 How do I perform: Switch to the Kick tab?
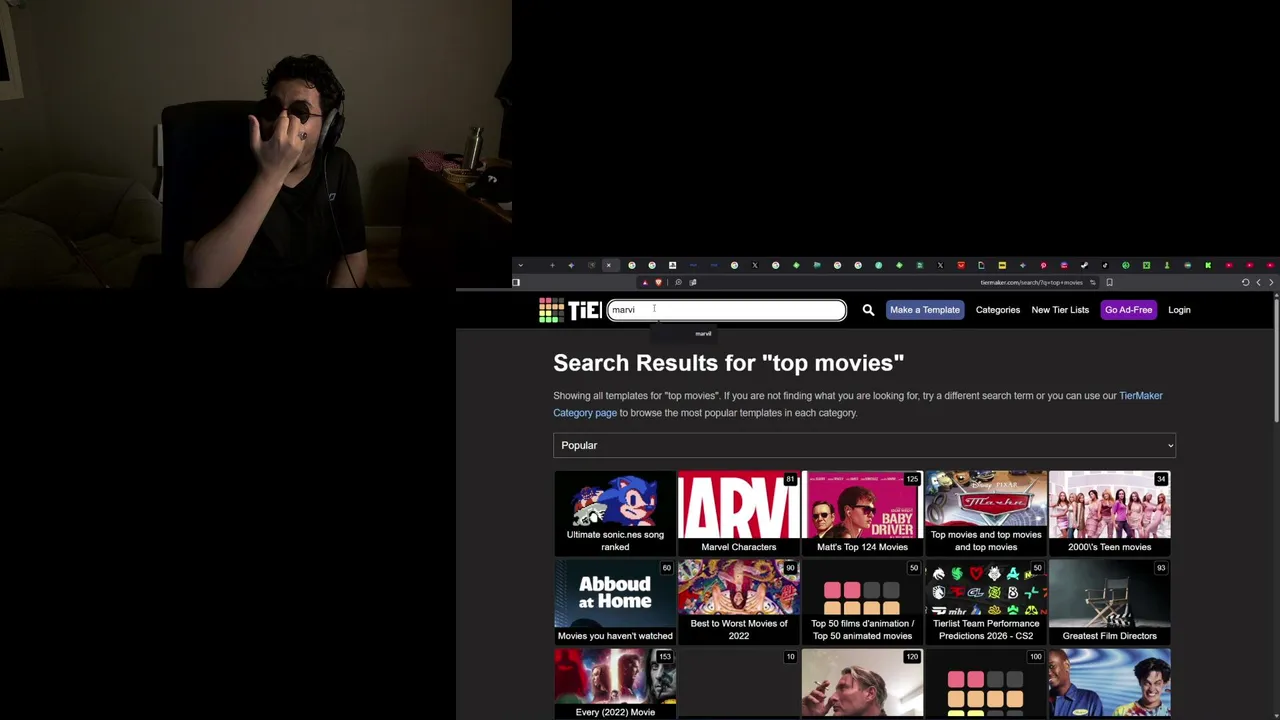tap(1208, 265)
